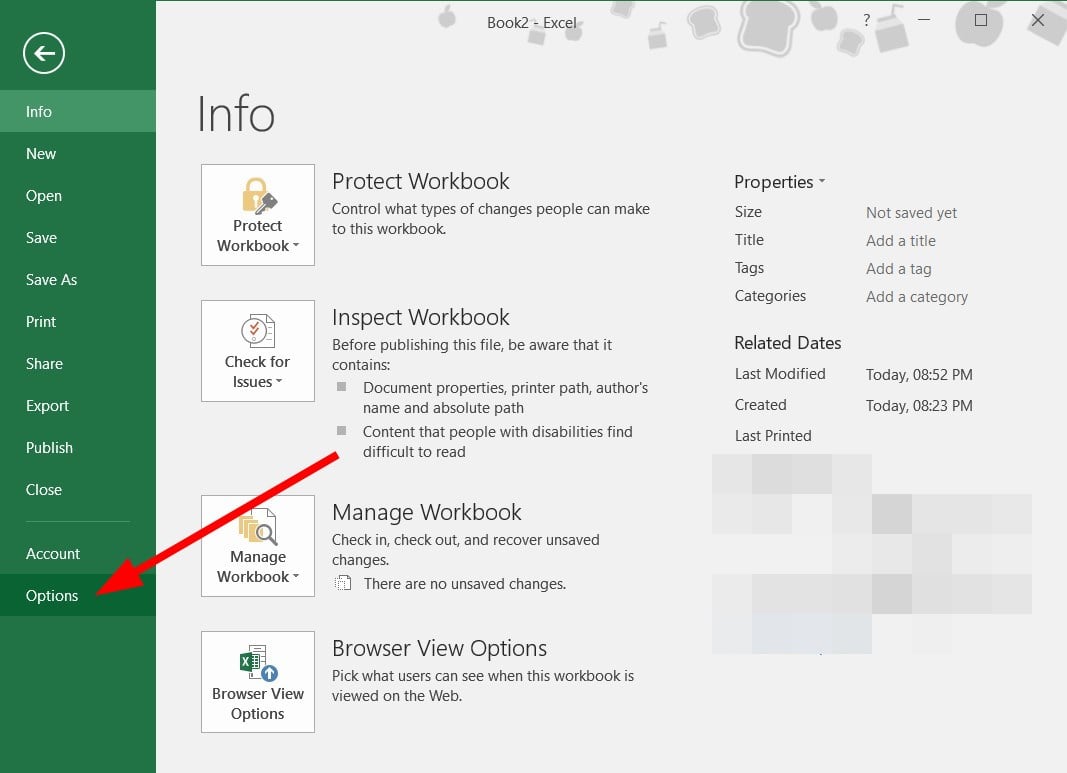Maximize the Excel window
1067x773 pixels.
coord(981,20)
